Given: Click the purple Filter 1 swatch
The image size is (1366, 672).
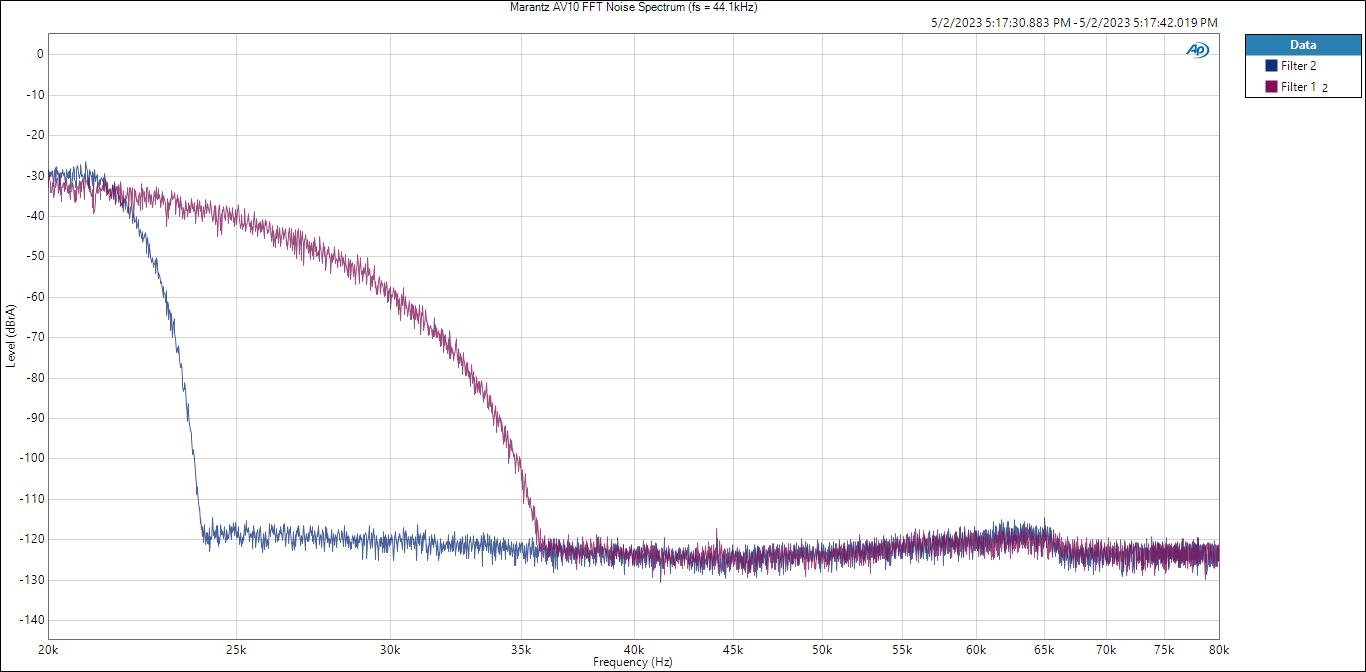Looking at the screenshot, I should tap(1271, 87).
